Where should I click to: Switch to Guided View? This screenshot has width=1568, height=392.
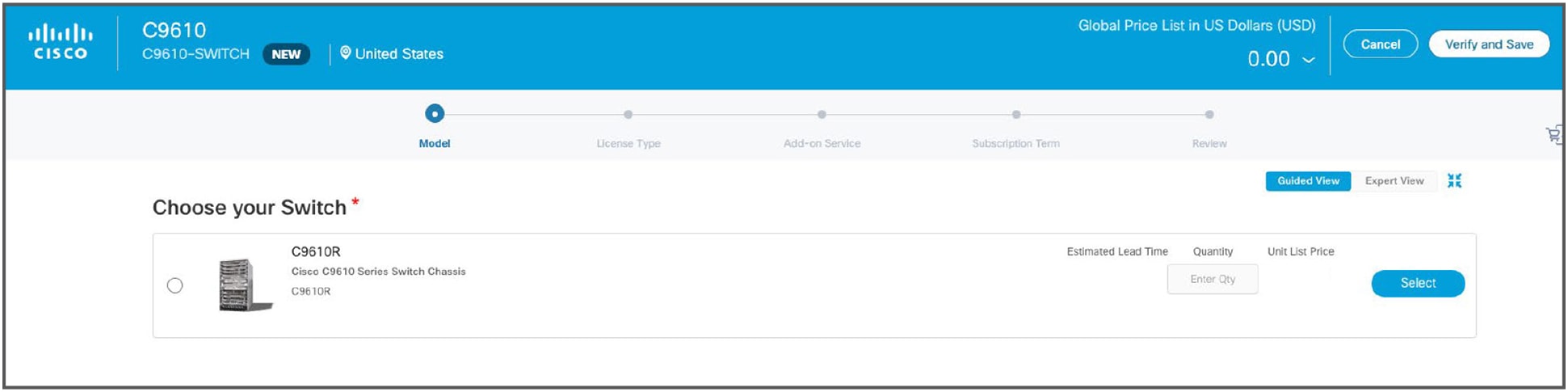click(1308, 181)
